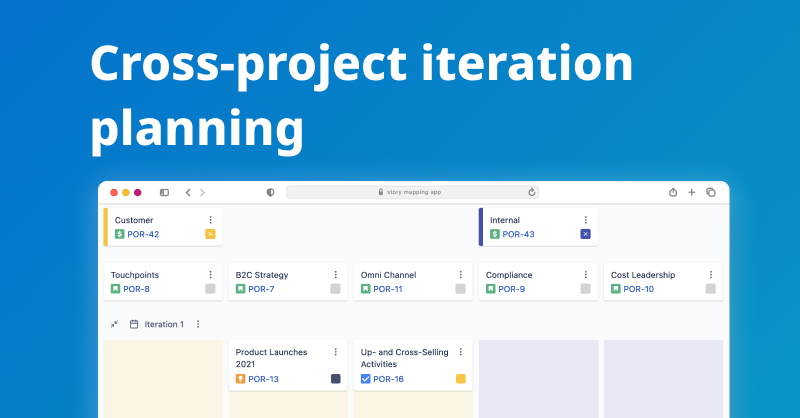Viewport: 800px width, 418px height.
Task: Select the Compliance card title
Action: (509, 275)
